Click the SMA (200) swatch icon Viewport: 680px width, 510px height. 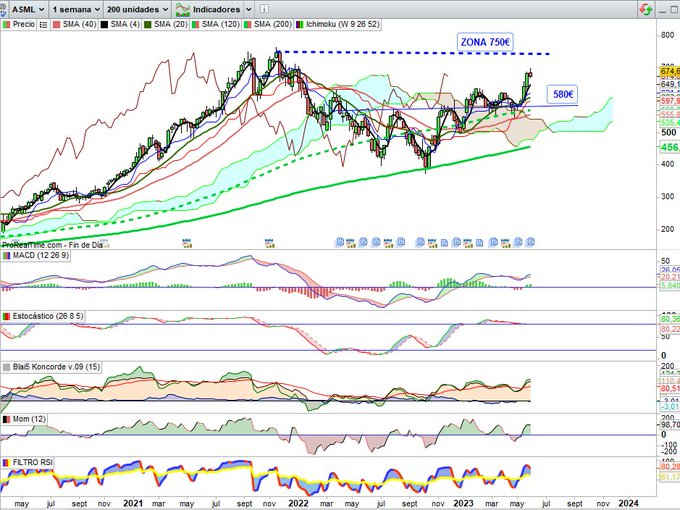click(x=248, y=25)
